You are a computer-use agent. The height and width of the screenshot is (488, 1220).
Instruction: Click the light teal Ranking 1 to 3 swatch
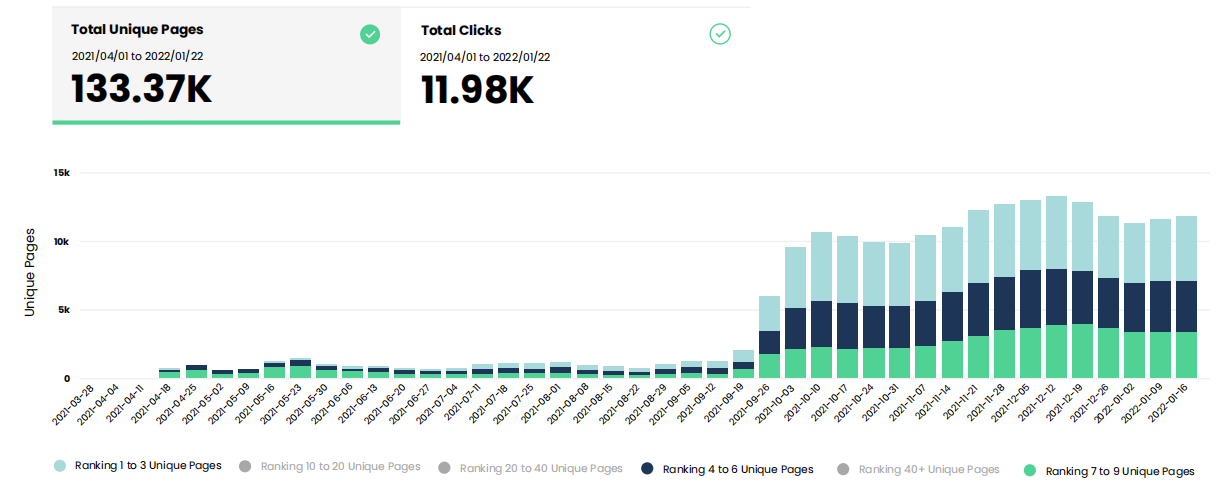(x=60, y=466)
